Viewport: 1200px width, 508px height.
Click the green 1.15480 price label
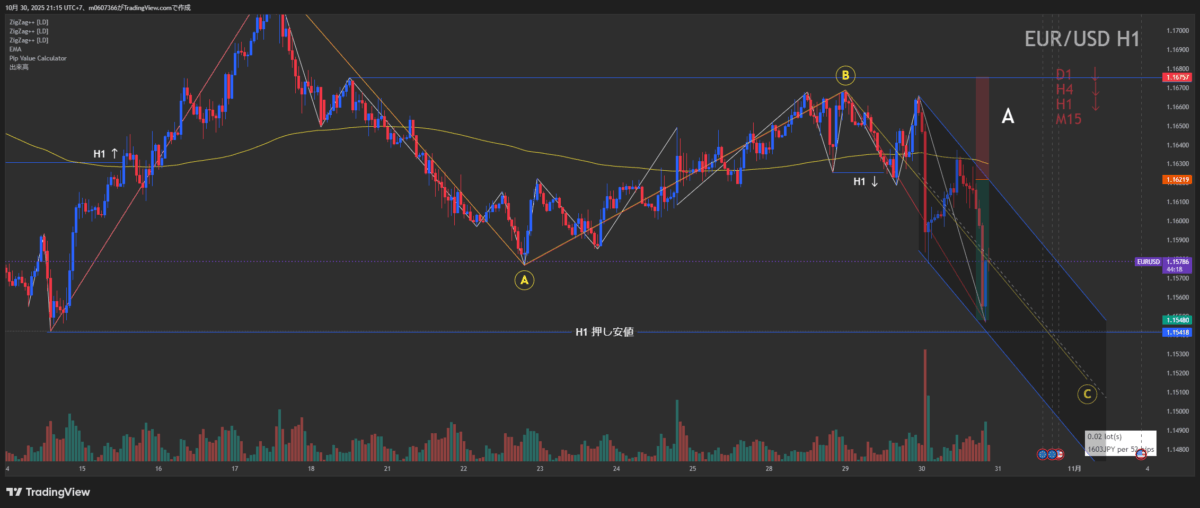click(x=1174, y=320)
